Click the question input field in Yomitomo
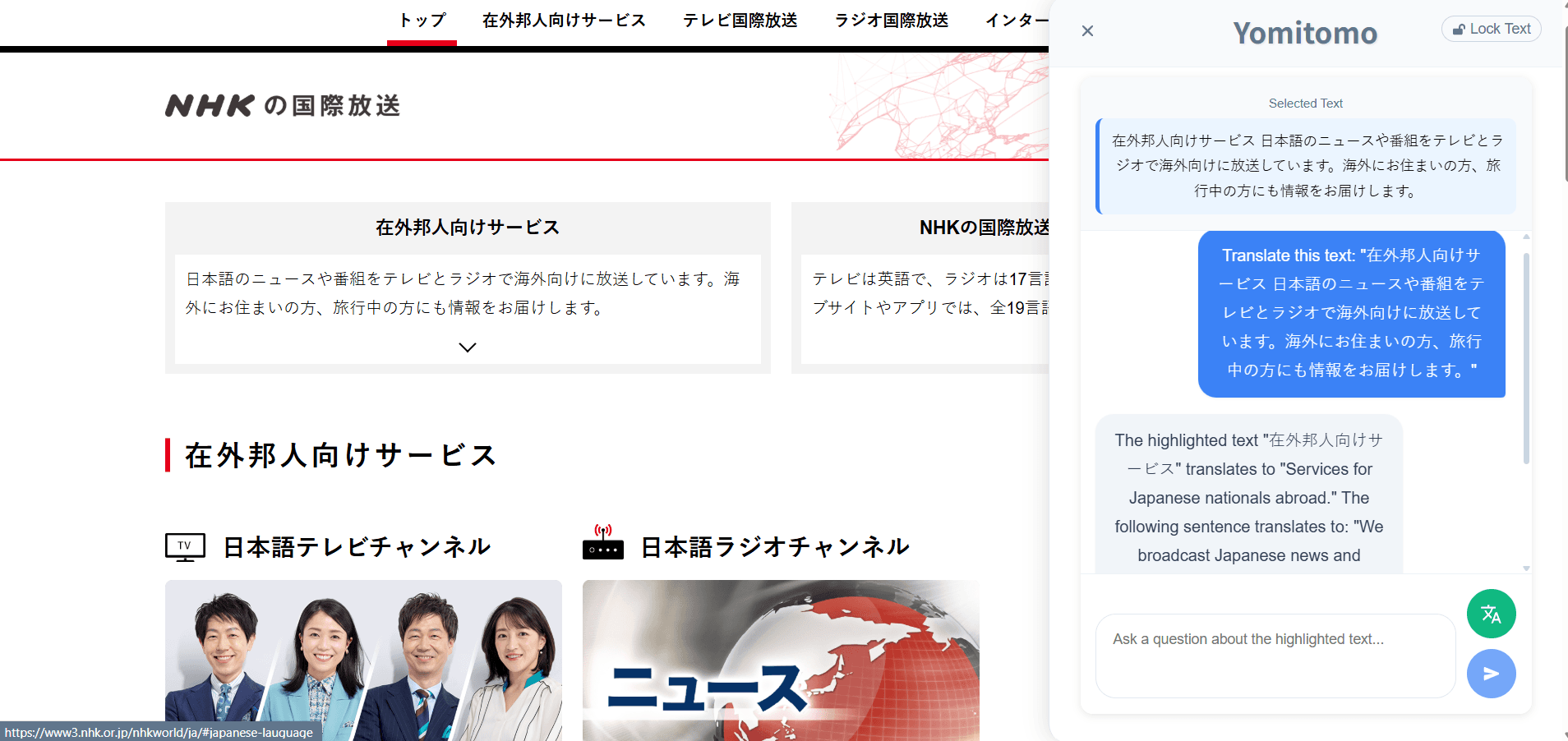1568x741 pixels. coord(1274,656)
